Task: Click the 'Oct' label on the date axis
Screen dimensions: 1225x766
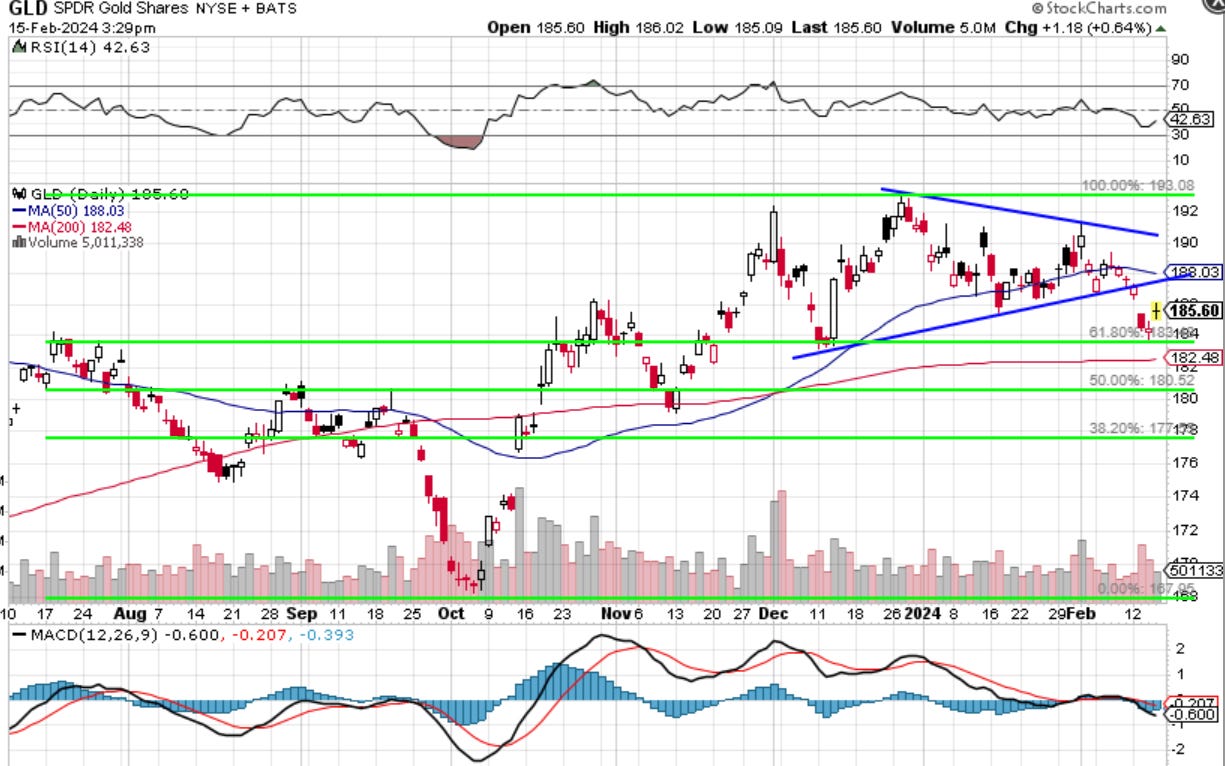Action: pos(450,613)
